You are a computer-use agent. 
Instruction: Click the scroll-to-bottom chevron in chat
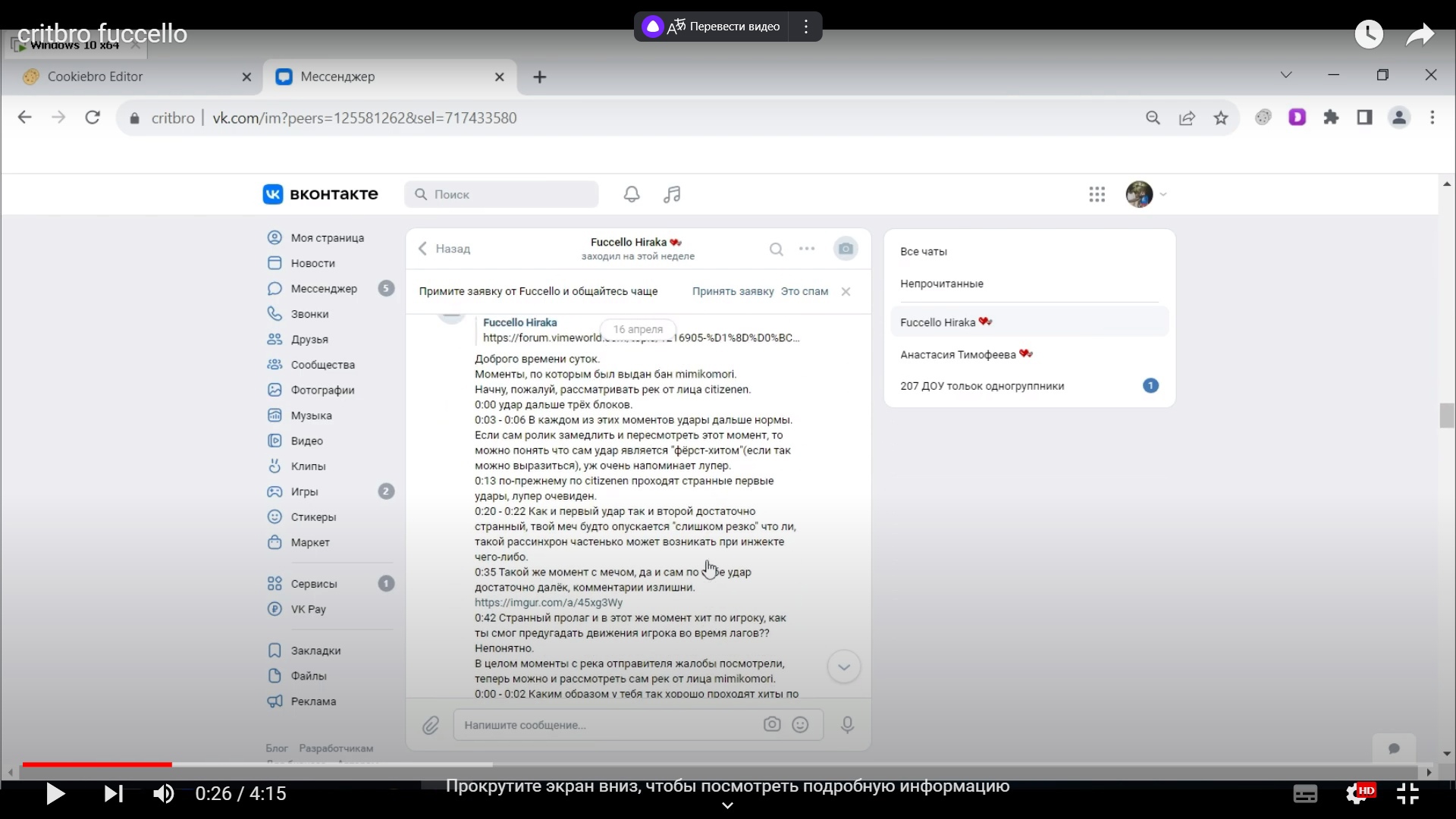(x=843, y=667)
